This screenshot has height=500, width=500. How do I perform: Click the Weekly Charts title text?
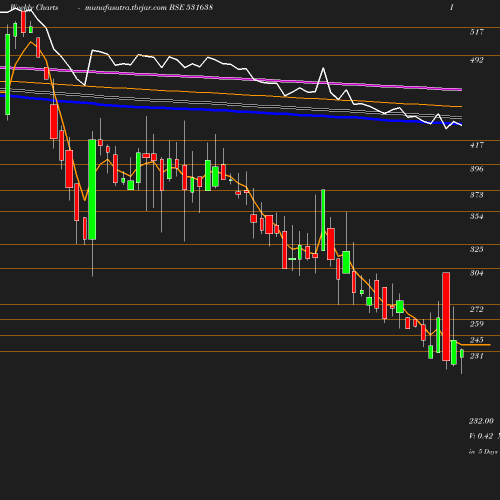(34, 7)
